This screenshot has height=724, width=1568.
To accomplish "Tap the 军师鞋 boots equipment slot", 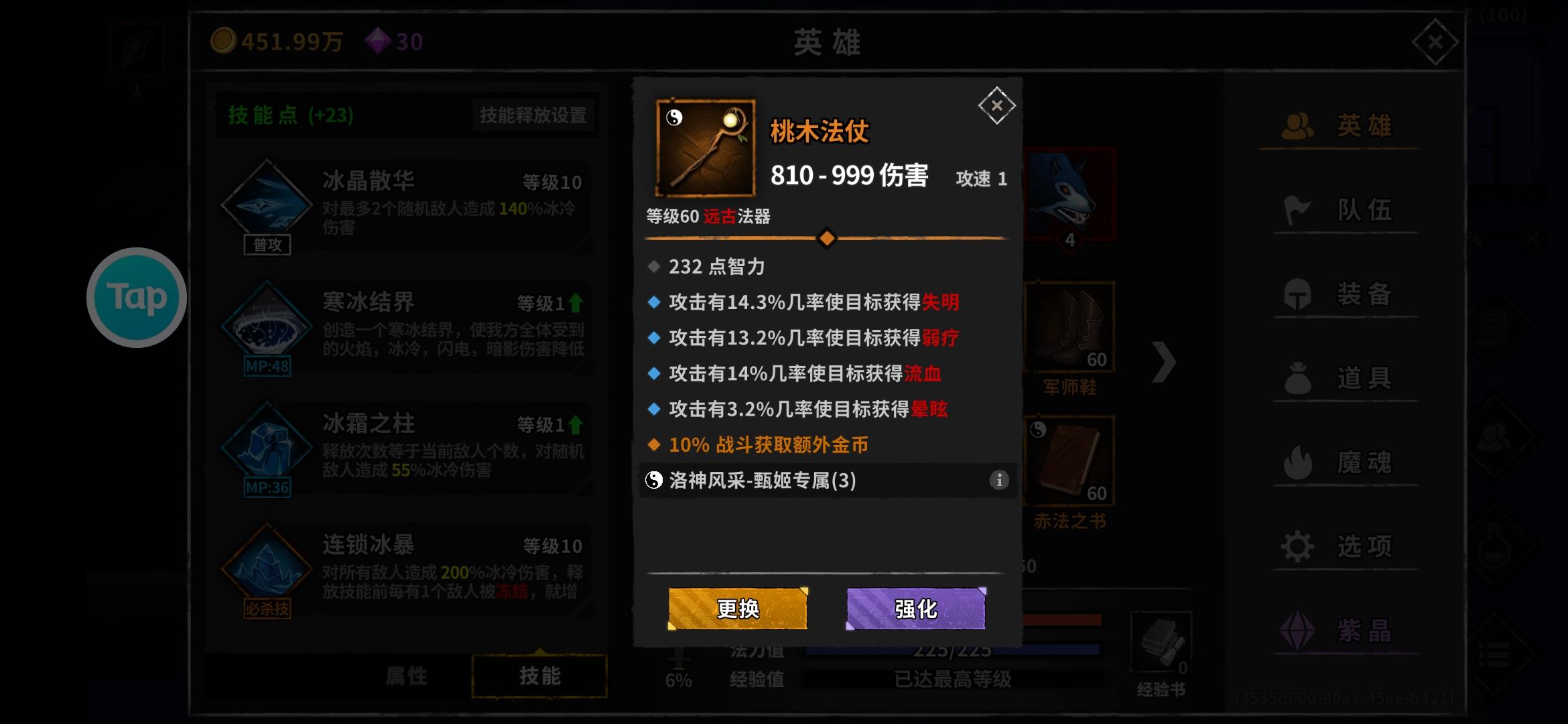I will pyautogui.click(x=1069, y=327).
